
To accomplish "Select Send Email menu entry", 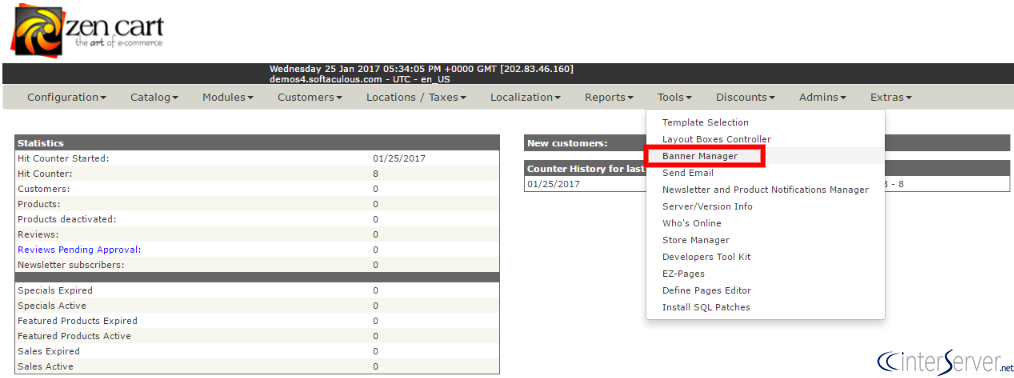I will tap(687, 173).
